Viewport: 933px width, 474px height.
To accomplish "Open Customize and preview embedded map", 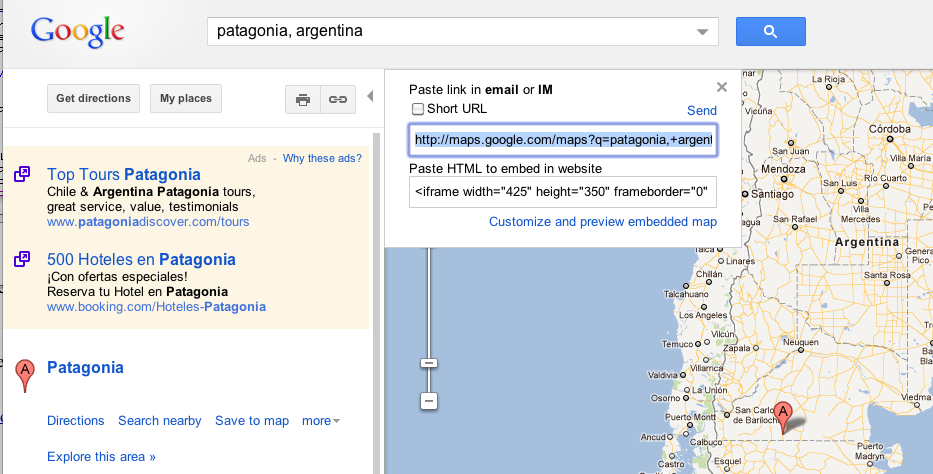I will click(602, 222).
